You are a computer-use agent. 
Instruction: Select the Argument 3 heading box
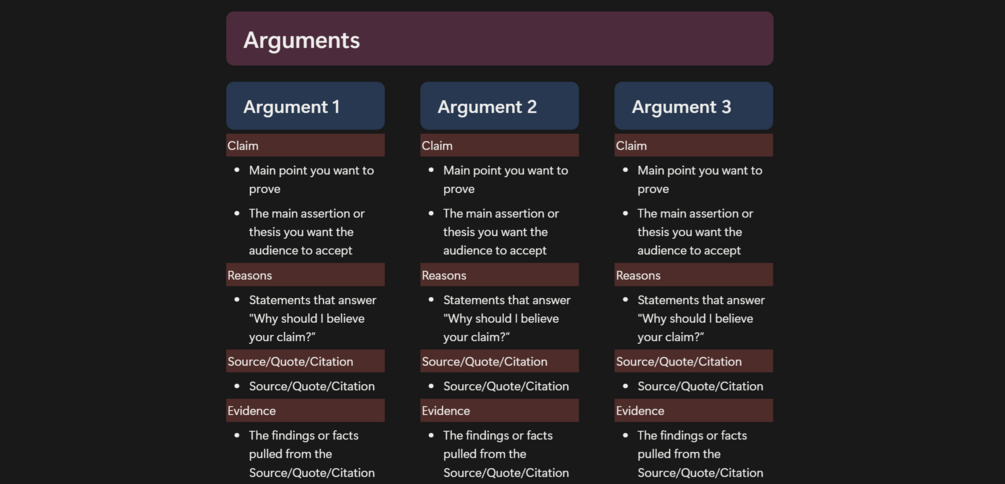[x=694, y=106]
